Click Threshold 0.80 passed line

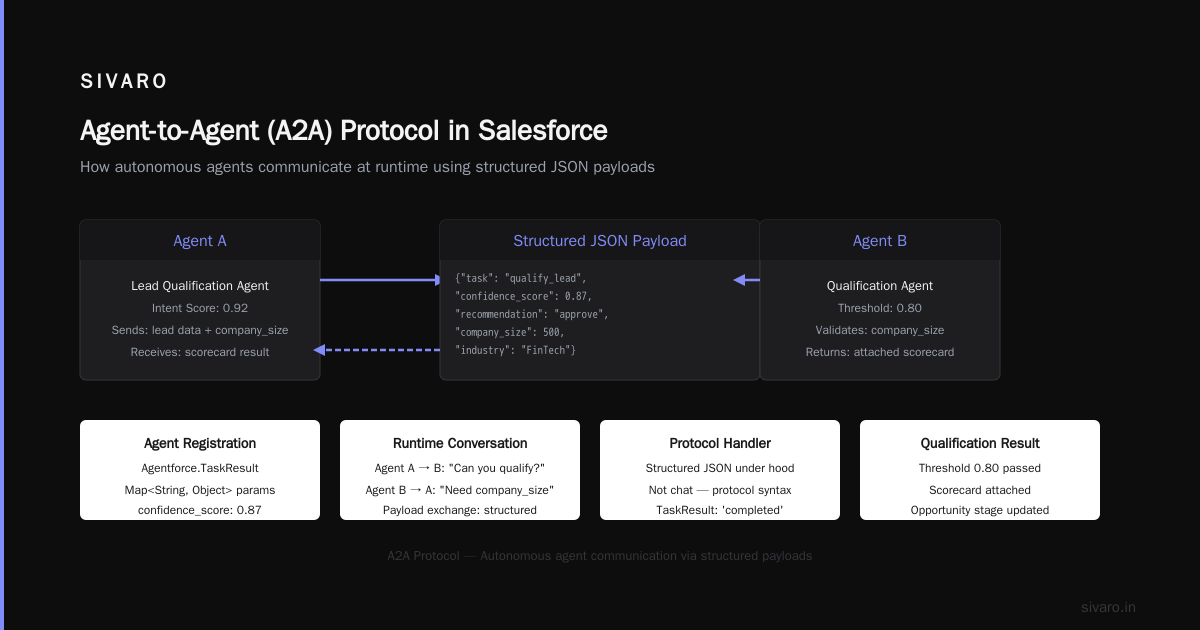[x=980, y=468]
